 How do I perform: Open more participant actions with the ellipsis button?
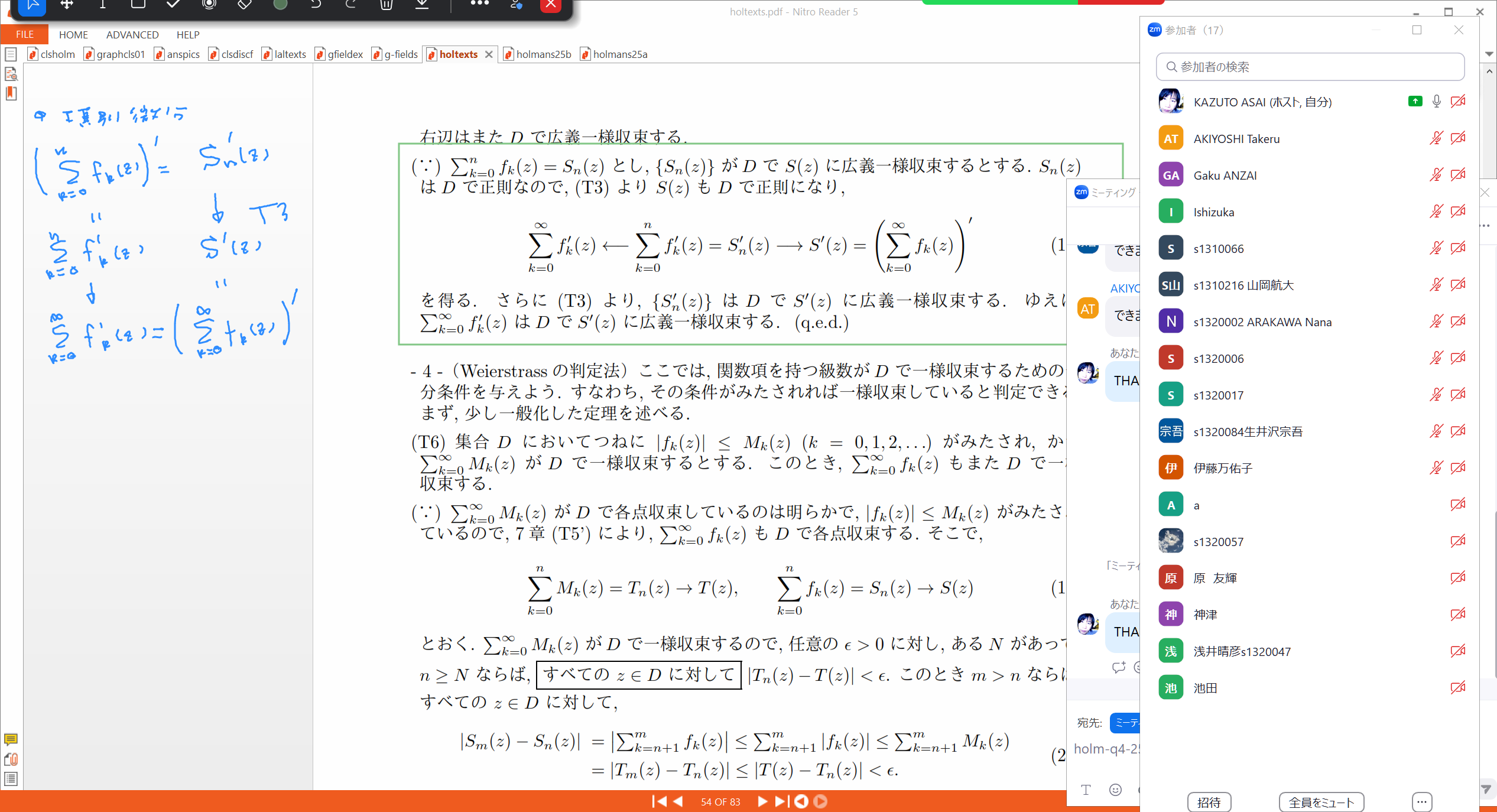tap(1422, 801)
